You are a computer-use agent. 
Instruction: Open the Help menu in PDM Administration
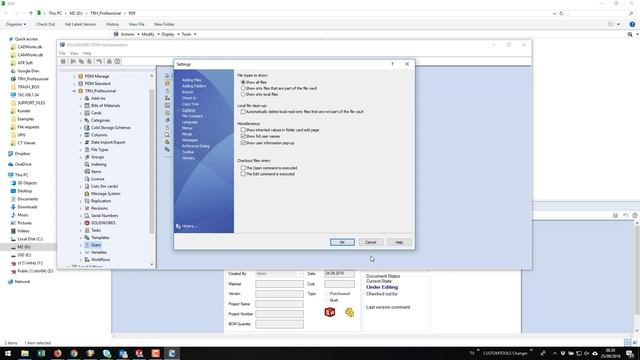(87, 53)
